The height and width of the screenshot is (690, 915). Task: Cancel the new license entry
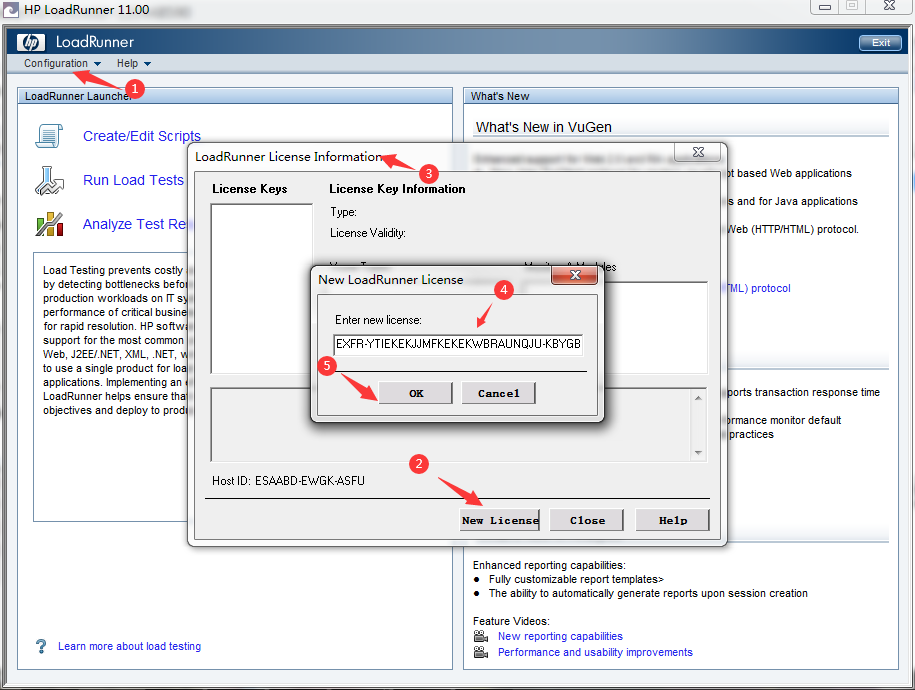click(498, 393)
